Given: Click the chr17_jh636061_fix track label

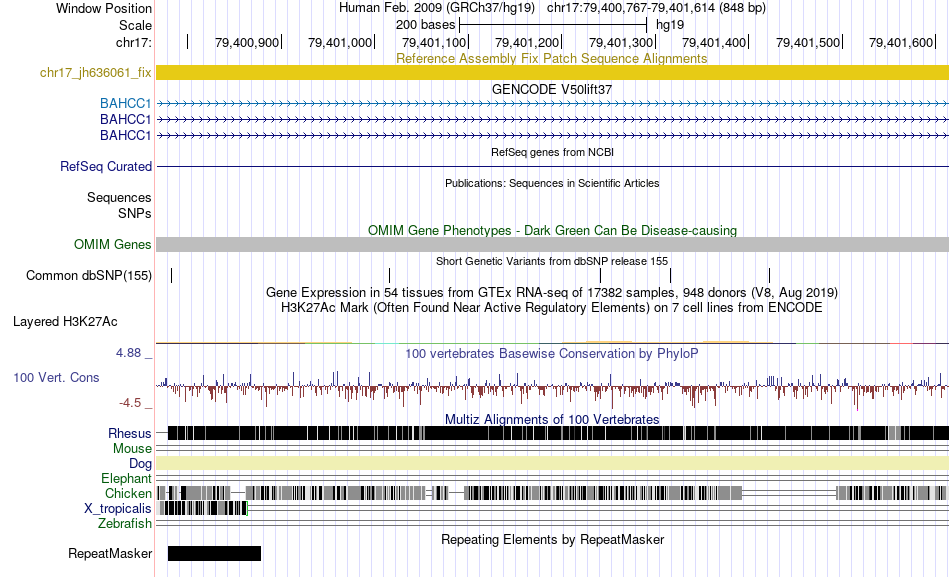Looking at the screenshot, I should pyautogui.click(x=96, y=73).
